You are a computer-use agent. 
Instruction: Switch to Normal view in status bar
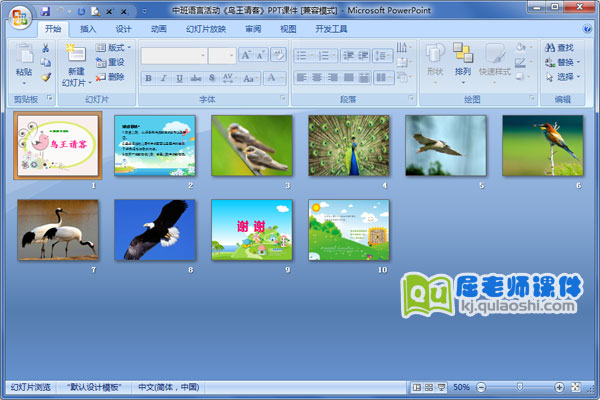415,387
